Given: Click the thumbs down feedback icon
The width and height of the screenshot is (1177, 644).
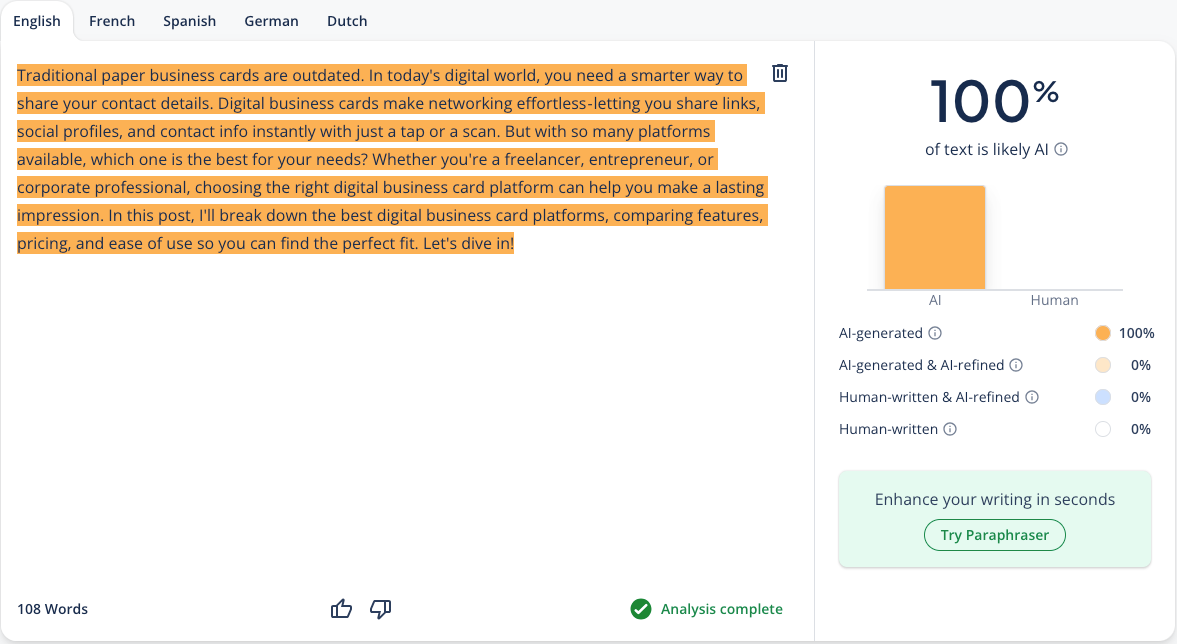Looking at the screenshot, I should coord(381,609).
